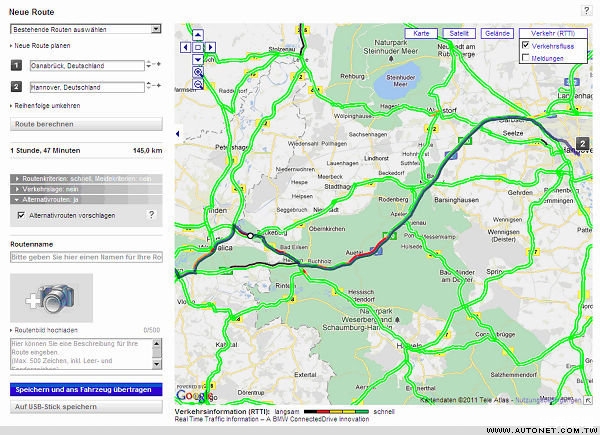Viewport: 600px width, 435px height.
Task: Click the Osnabrück, Deutschland start field
Action: click(87, 65)
